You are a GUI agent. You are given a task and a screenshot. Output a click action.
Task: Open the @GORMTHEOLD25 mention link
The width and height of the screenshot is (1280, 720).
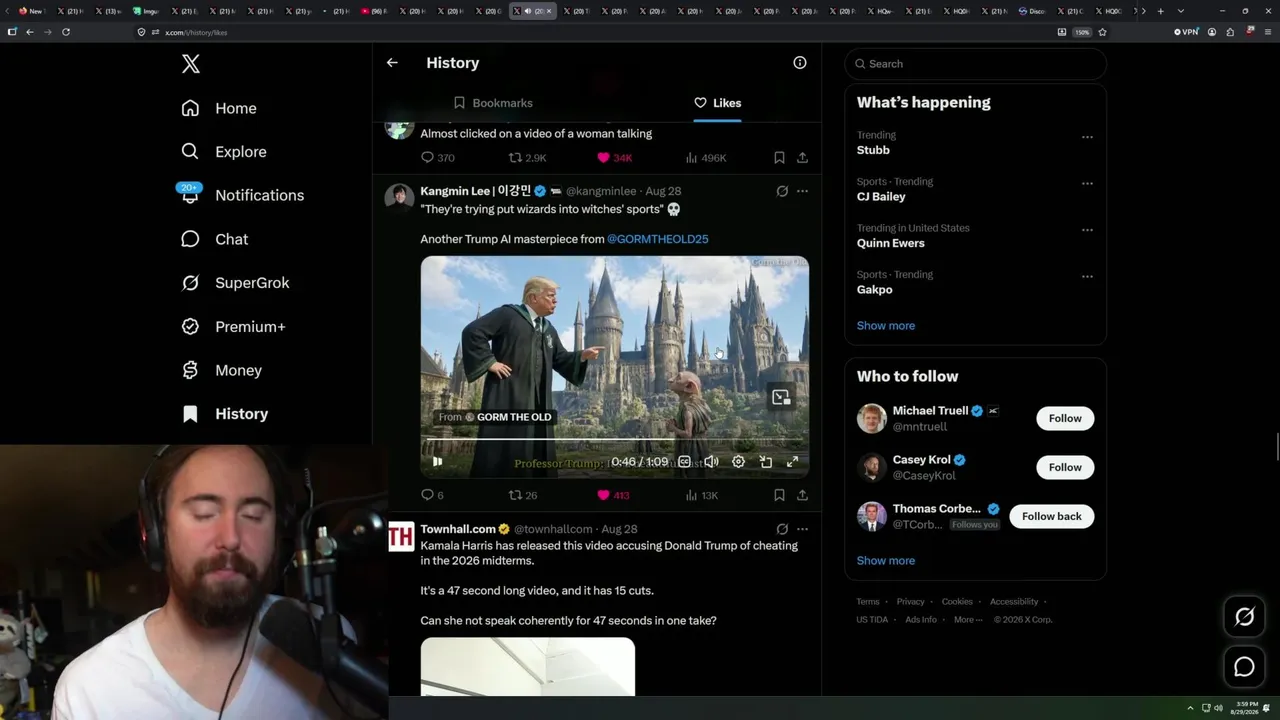click(658, 239)
